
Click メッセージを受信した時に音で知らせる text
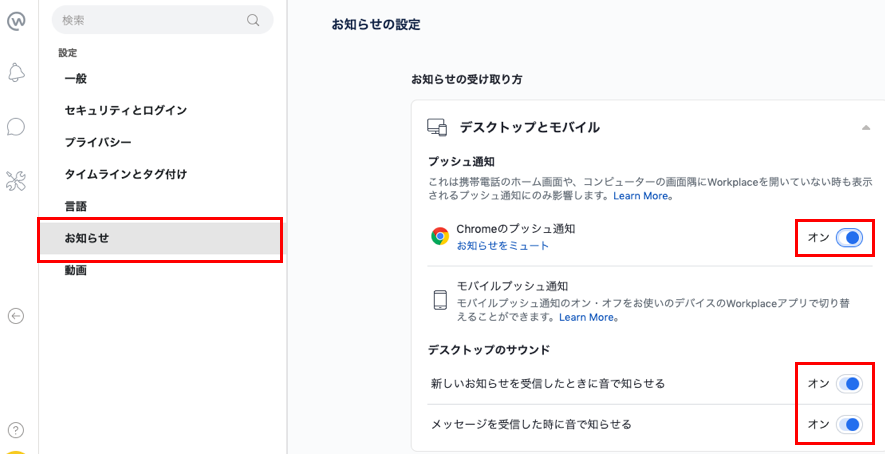(x=531, y=424)
